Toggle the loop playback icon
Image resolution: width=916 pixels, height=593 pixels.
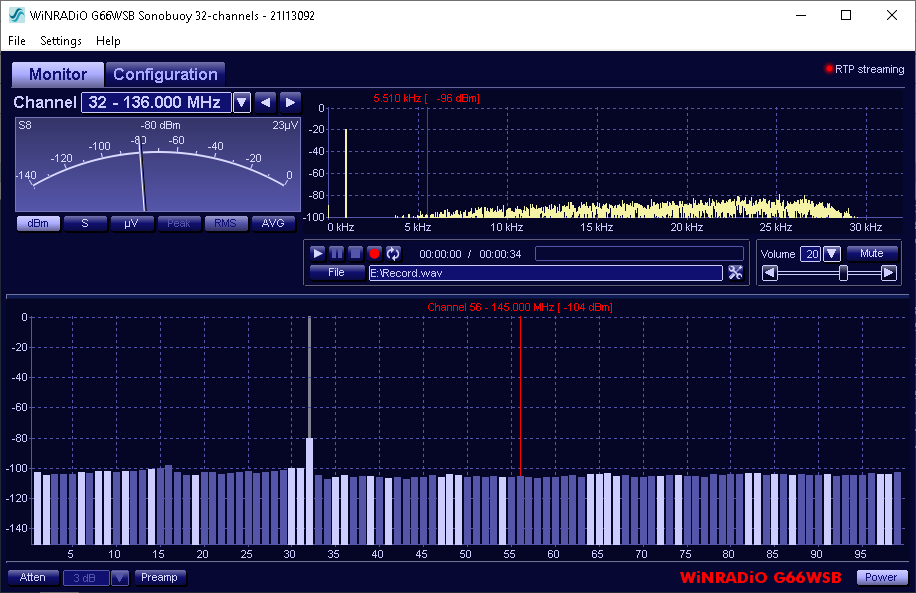point(393,254)
